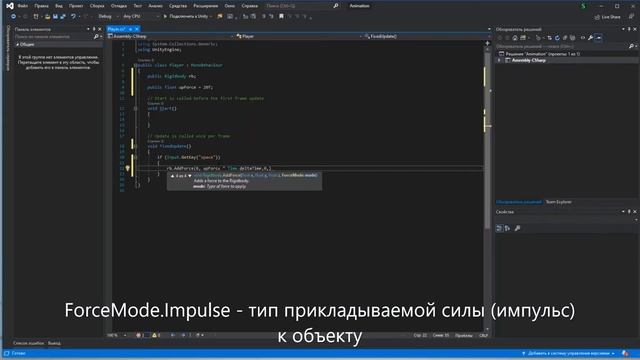Click the collapse all icon in Solution Explorer
This screenshot has width=640, height=360.
(x=565, y=38)
